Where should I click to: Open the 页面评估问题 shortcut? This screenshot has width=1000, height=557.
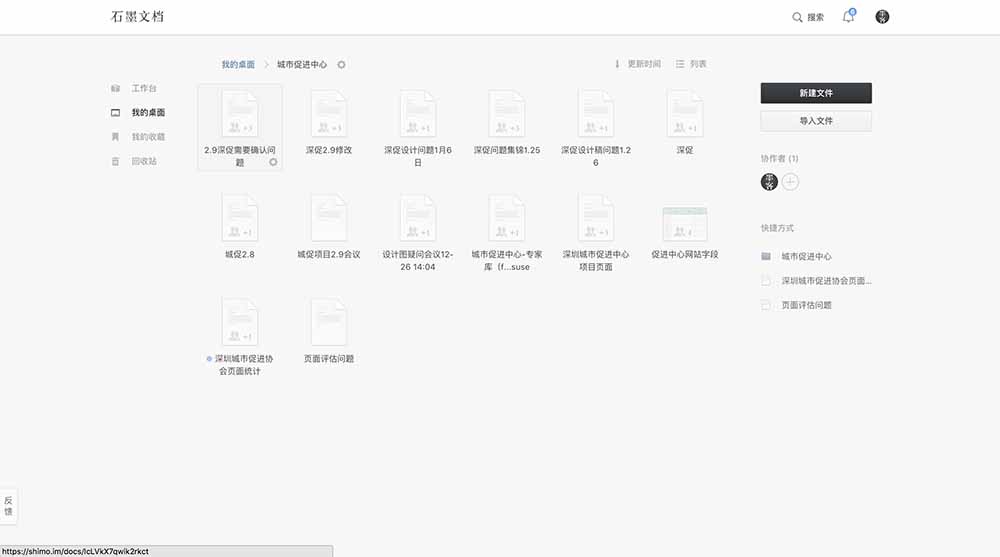(806, 305)
